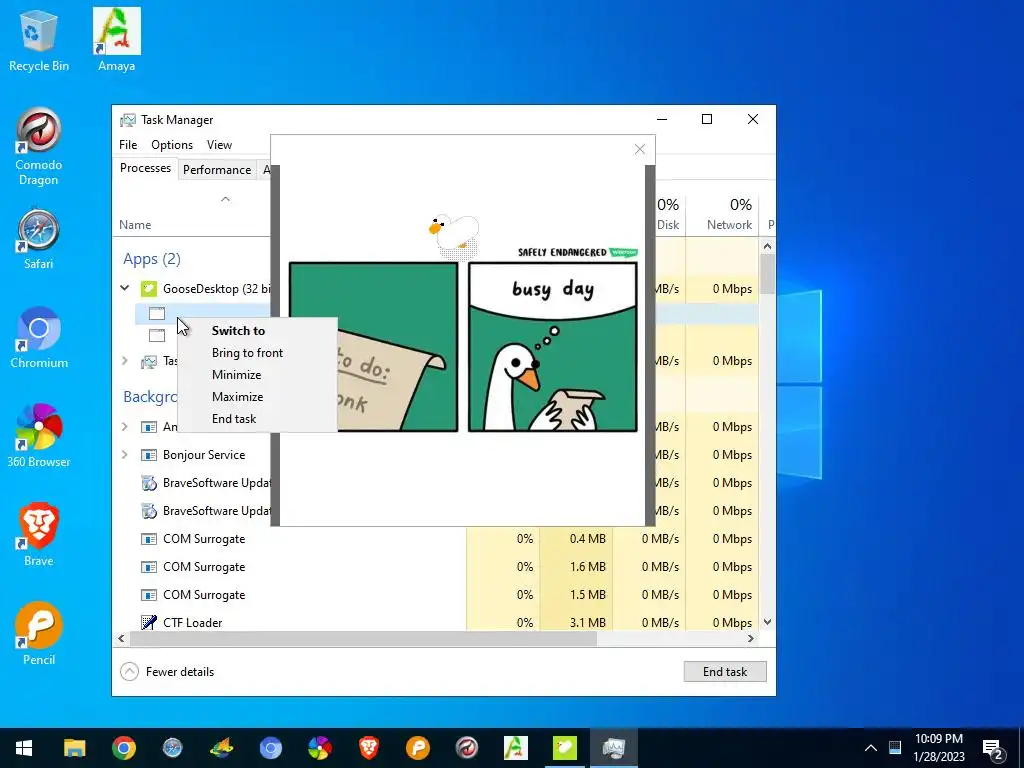The image size is (1024, 768).
Task: Open the Safari desktop shortcut
Action: tap(39, 239)
